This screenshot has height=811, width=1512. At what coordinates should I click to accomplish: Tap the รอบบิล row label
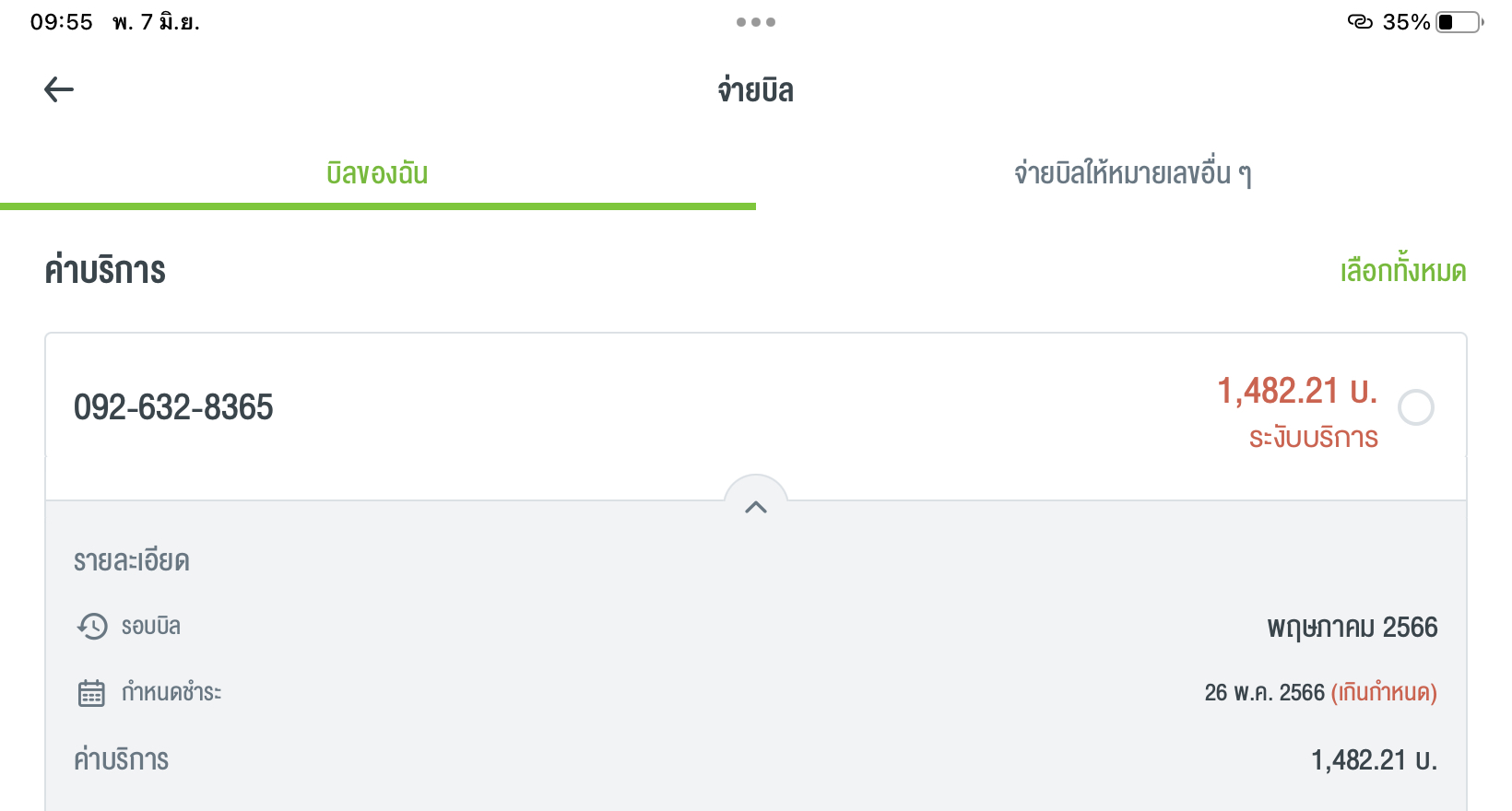(x=151, y=627)
